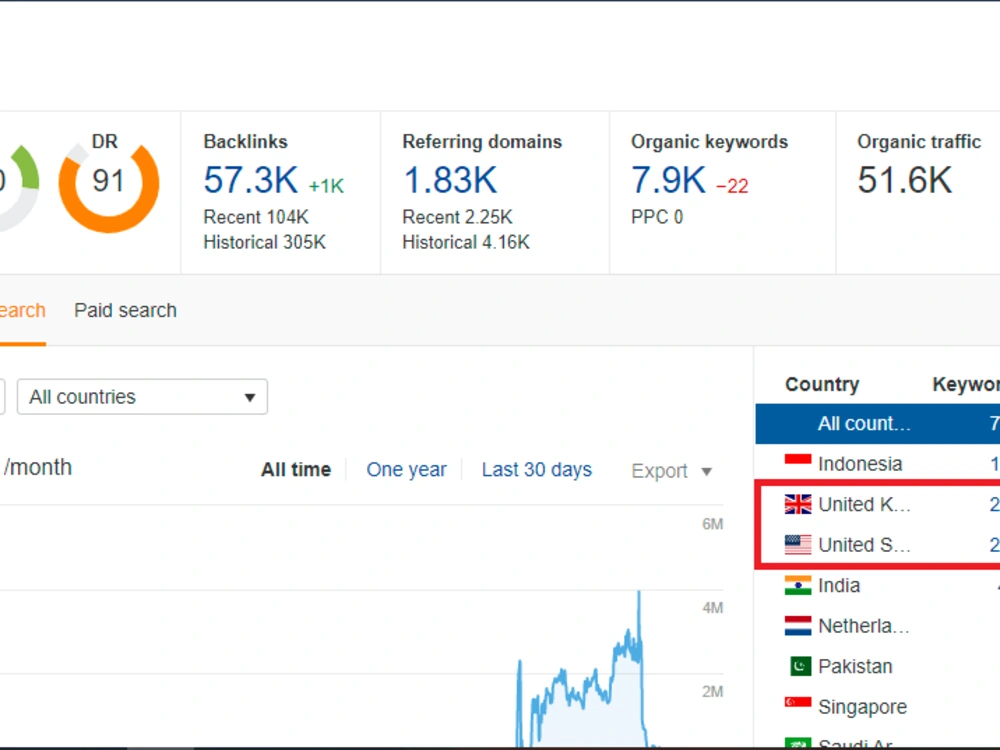Click the Netherlands flag icon
This screenshot has width=1000, height=750.
(x=798, y=626)
